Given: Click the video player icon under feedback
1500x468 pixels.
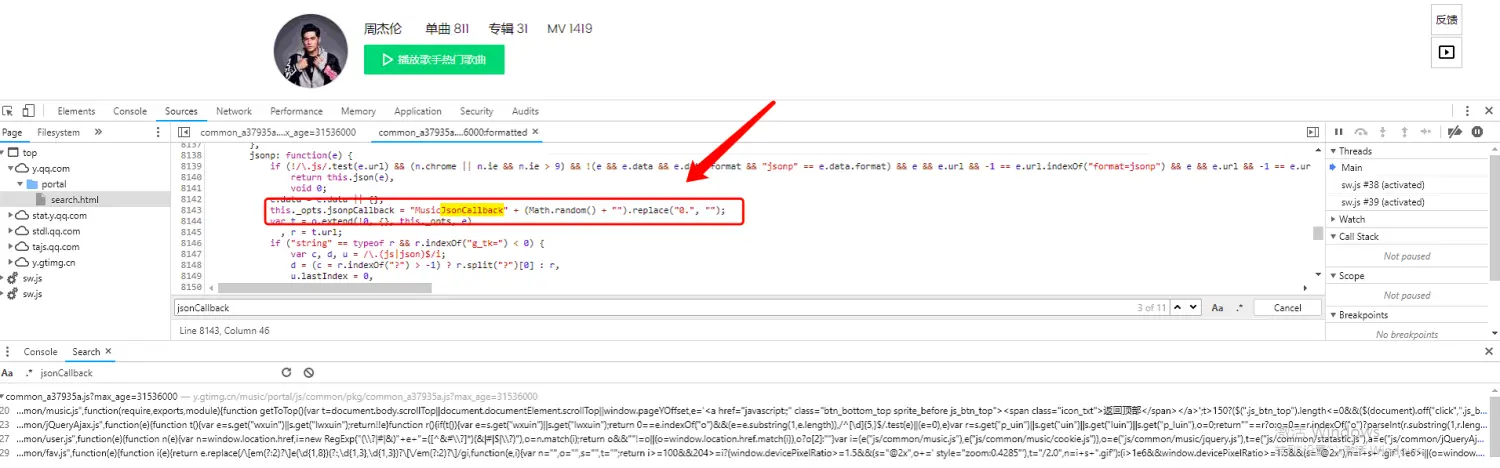Looking at the screenshot, I should coord(1446,52).
